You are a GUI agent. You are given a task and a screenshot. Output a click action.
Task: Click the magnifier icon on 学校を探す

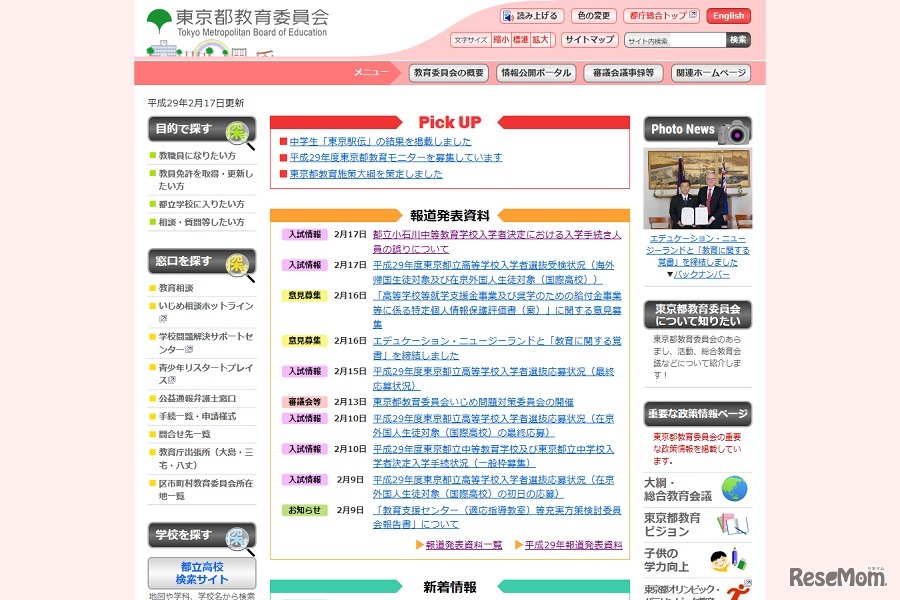(238, 537)
